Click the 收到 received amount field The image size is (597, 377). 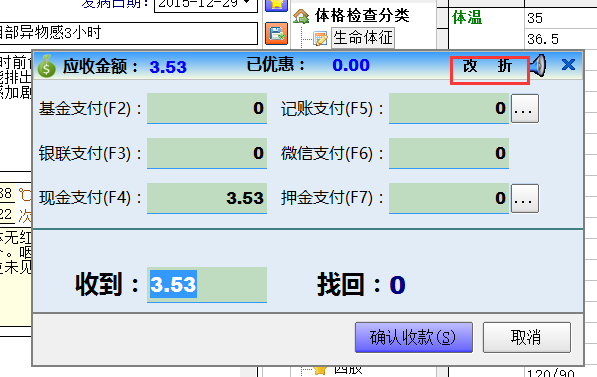coord(207,285)
